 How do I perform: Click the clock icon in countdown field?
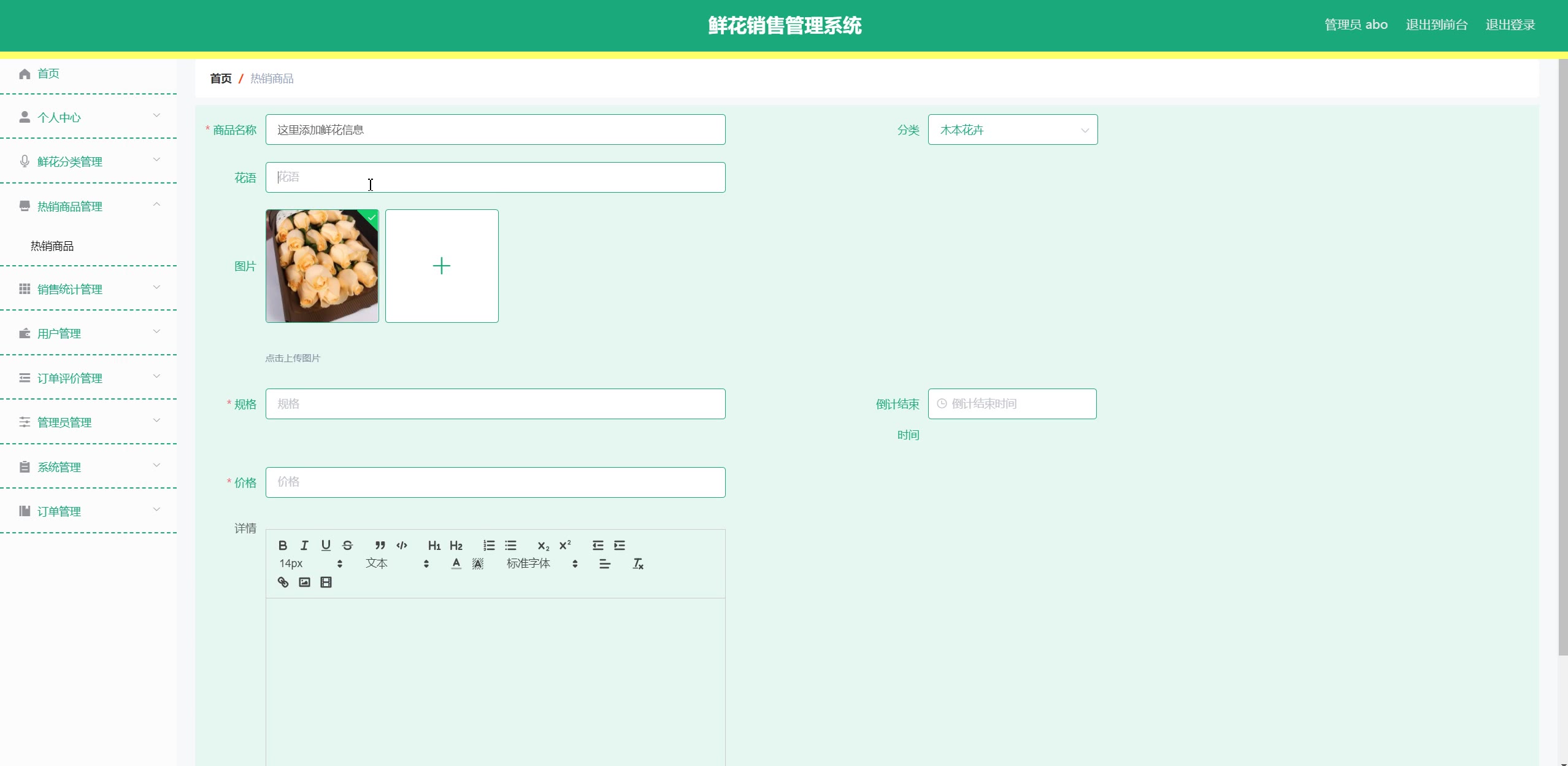tap(942, 403)
